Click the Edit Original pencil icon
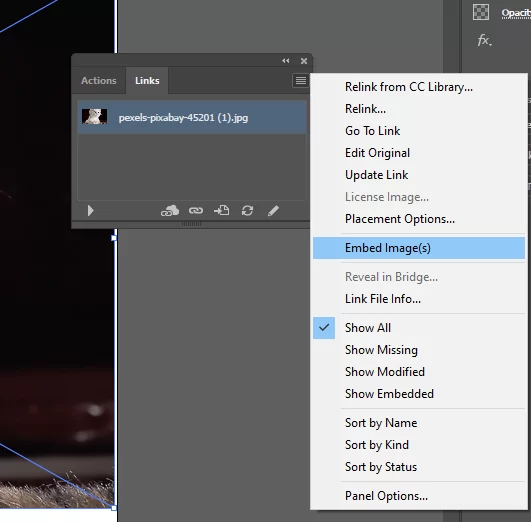This screenshot has height=522, width=531. pyautogui.click(x=273, y=210)
